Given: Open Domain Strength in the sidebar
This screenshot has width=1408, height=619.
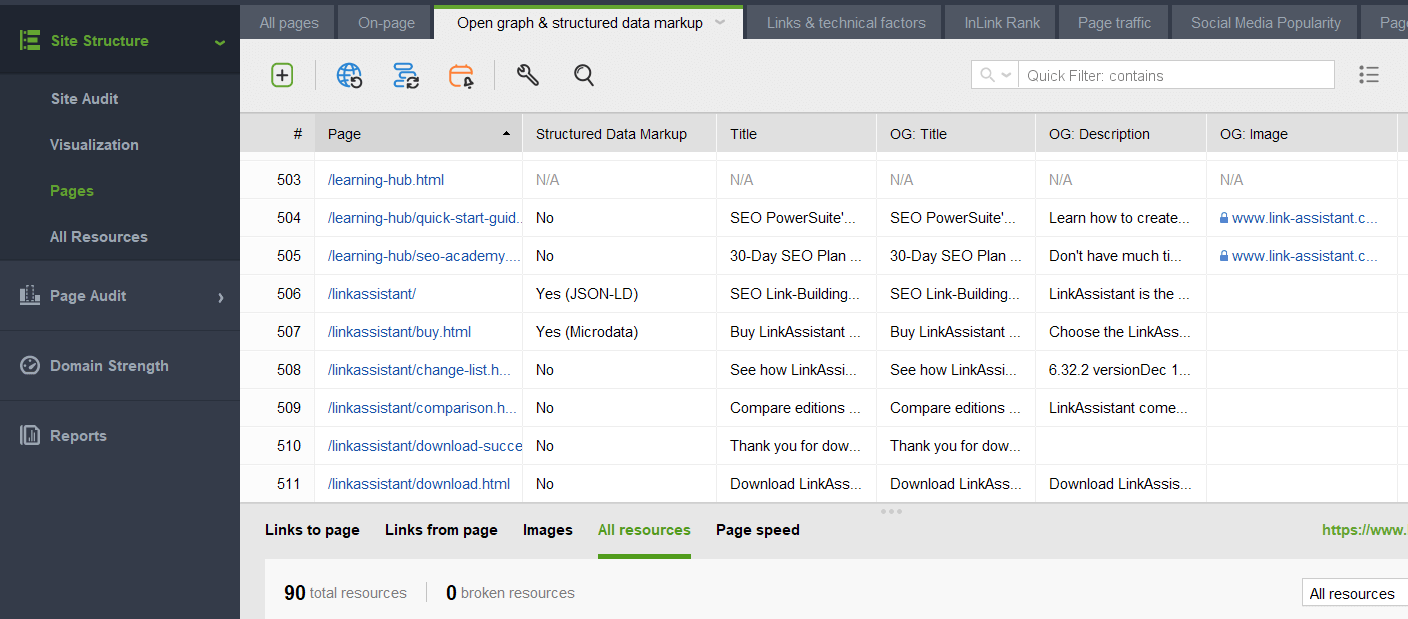Looking at the screenshot, I should 109,366.
